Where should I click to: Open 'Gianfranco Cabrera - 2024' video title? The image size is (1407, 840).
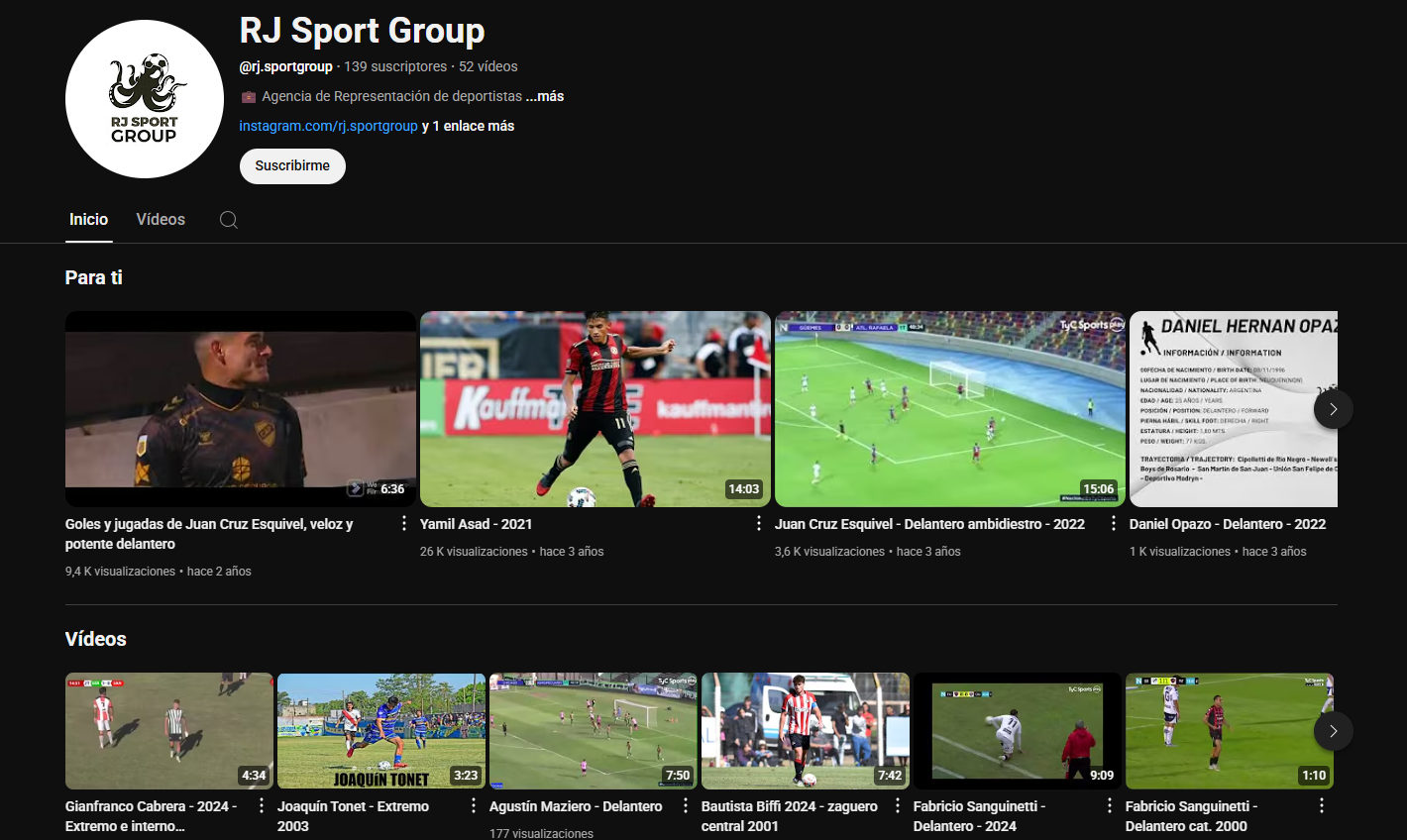tap(151, 816)
